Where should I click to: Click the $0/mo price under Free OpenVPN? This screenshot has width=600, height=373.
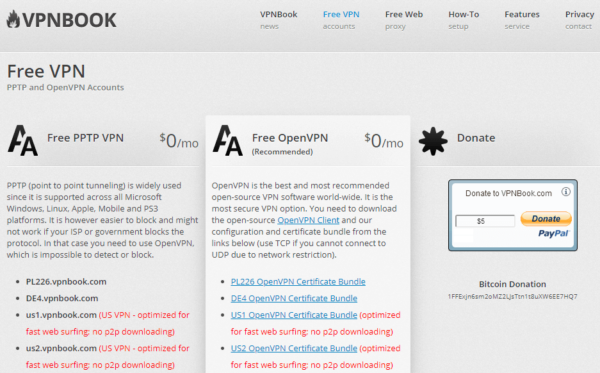coord(384,141)
